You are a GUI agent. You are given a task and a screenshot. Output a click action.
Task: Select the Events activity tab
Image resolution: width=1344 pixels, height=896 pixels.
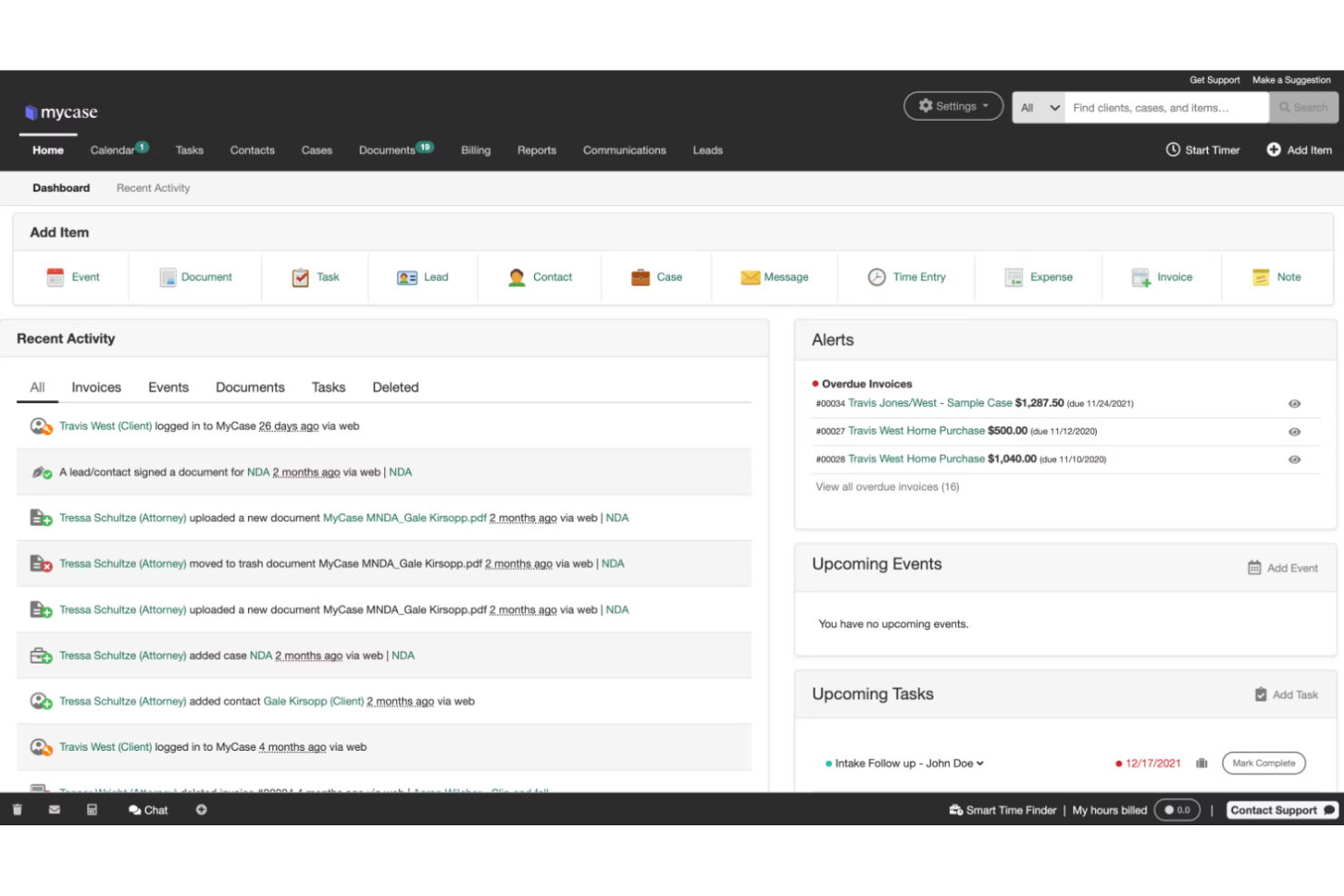click(x=168, y=388)
